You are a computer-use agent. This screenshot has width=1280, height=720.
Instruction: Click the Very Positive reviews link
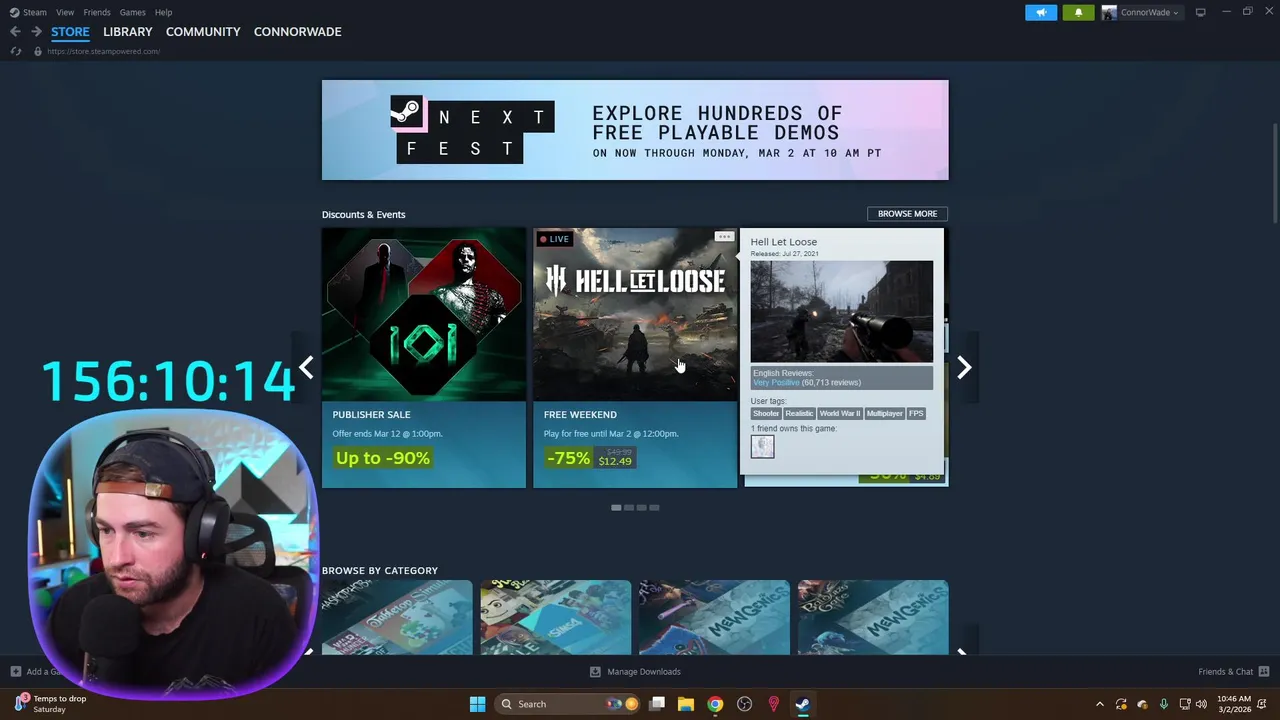(776, 383)
